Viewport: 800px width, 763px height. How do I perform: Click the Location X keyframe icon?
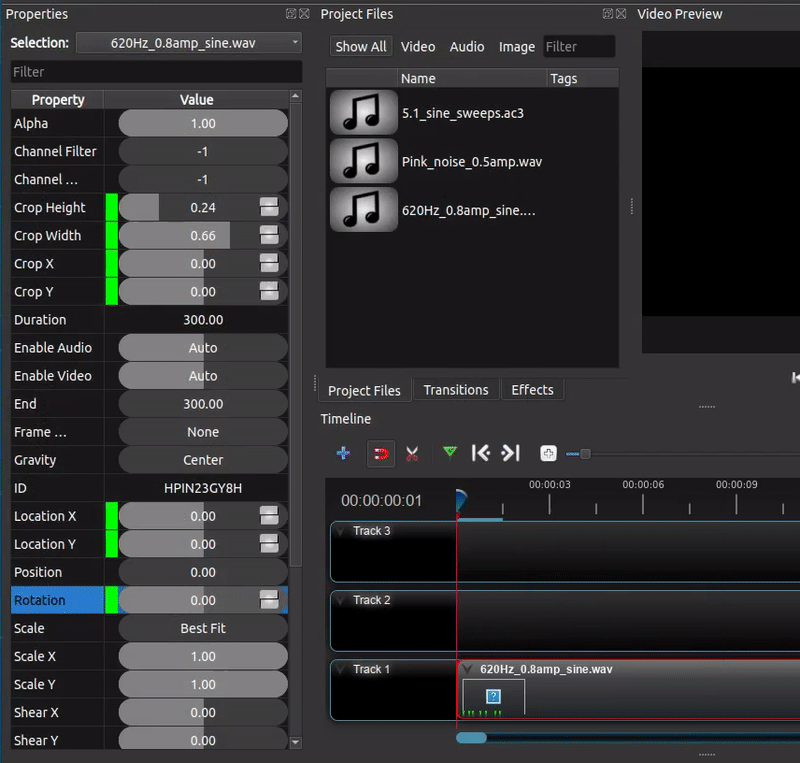pyautogui.click(x=269, y=515)
